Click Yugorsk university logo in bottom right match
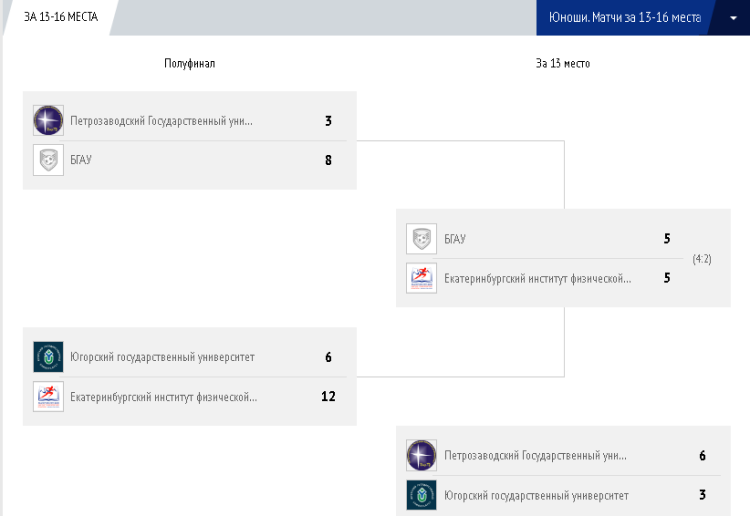 (x=422, y=495)
